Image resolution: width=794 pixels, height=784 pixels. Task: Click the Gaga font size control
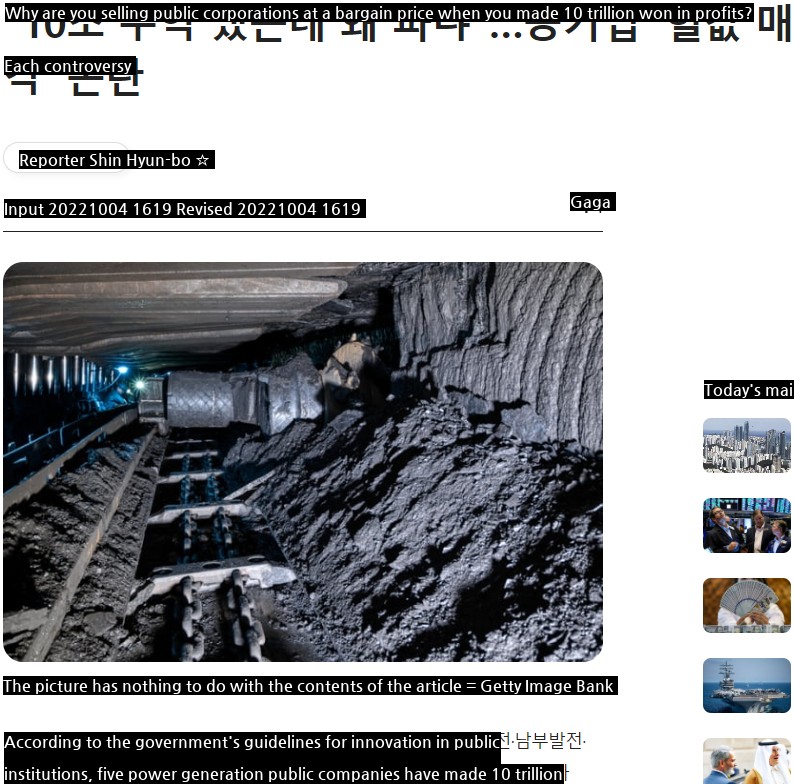pyautogui.click(x=591, y=202)
